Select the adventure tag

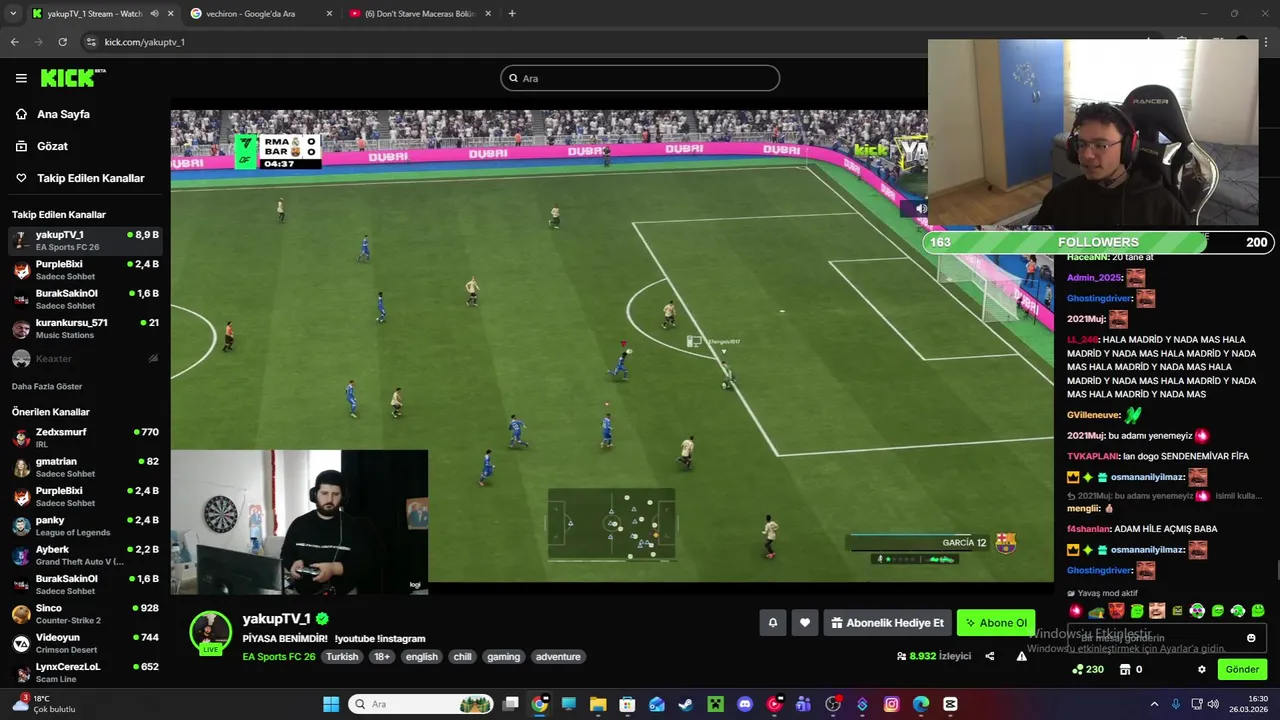[558, 657]
